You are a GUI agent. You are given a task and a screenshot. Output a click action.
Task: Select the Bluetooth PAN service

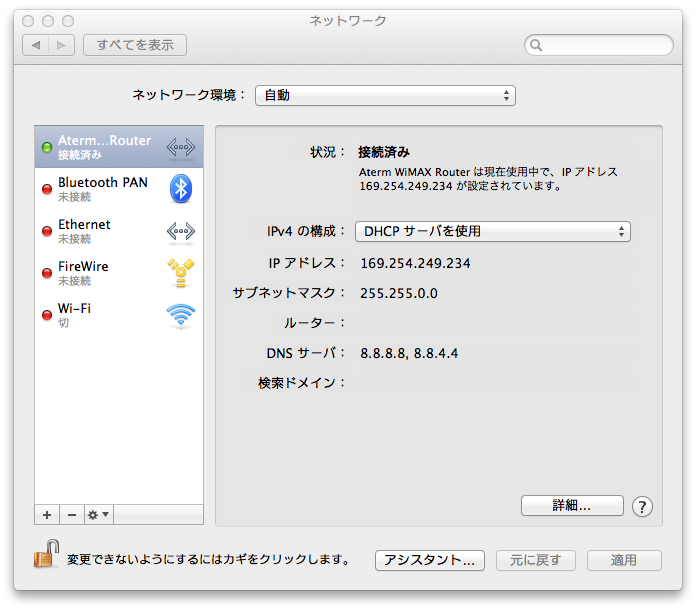119,189
